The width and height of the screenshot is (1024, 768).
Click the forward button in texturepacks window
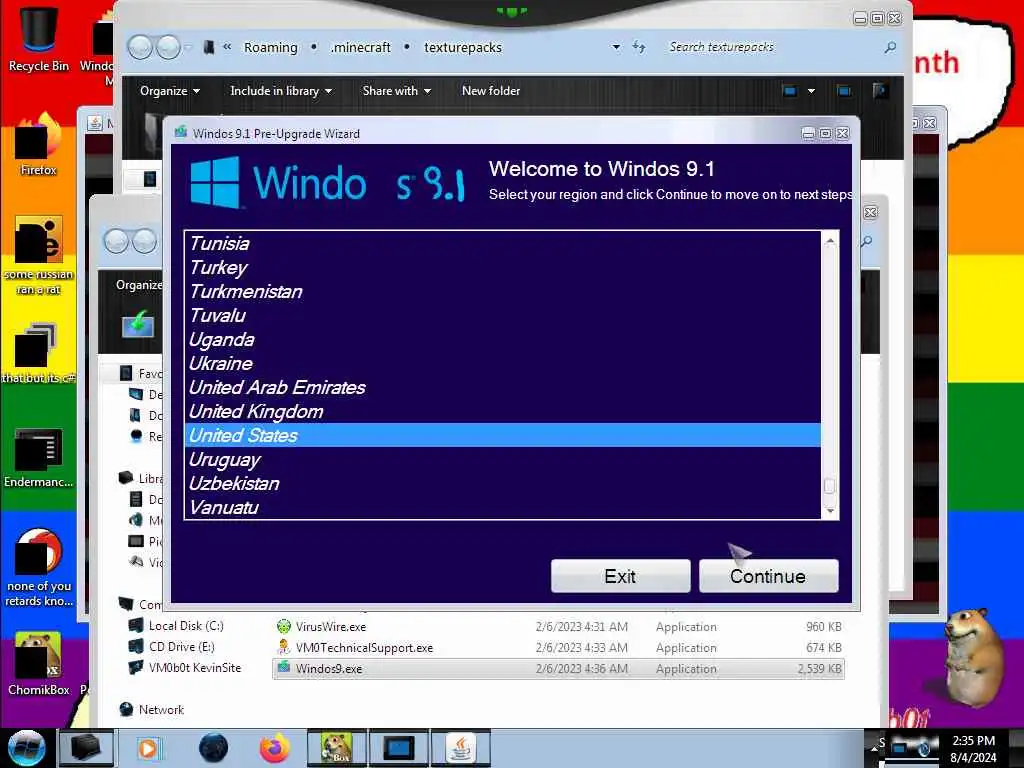click(168, 47)
